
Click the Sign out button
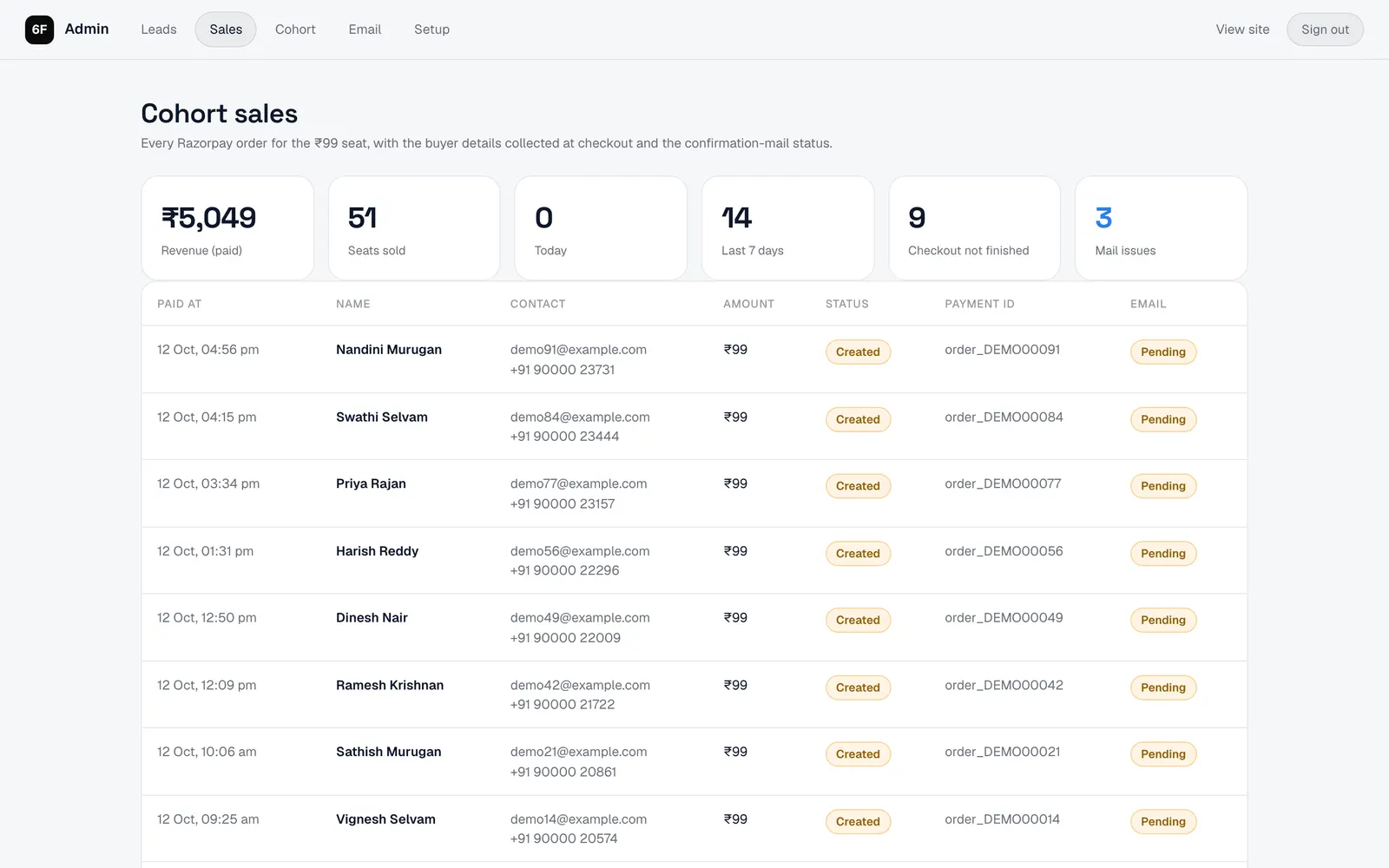pyautogui.click(x=1325, y=30)
